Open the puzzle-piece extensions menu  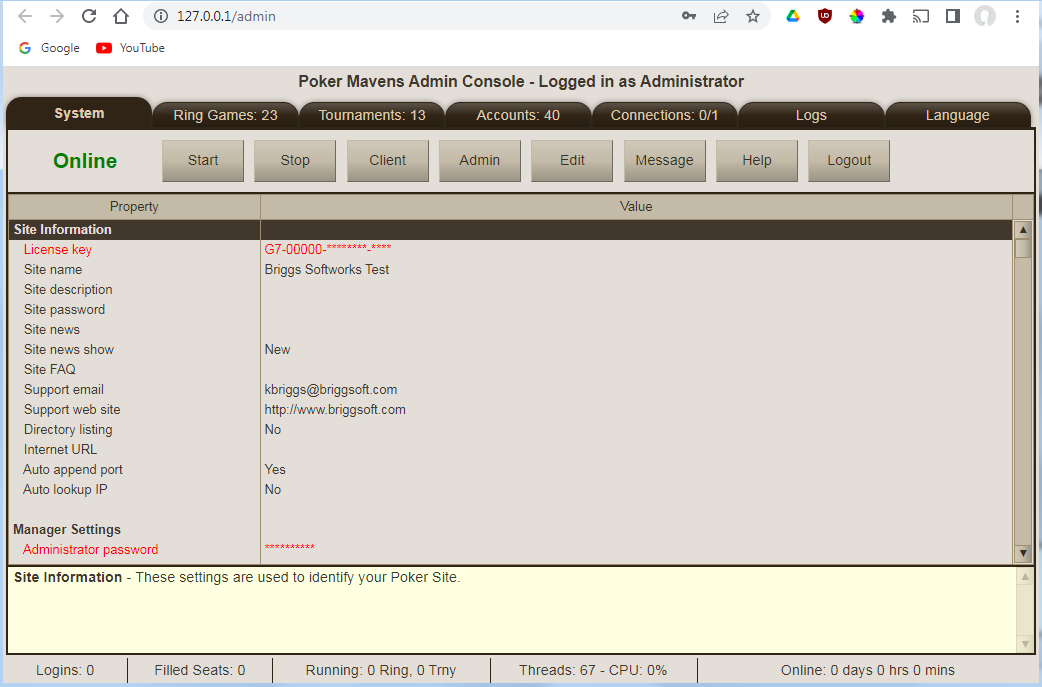click(x=888, y=16)
